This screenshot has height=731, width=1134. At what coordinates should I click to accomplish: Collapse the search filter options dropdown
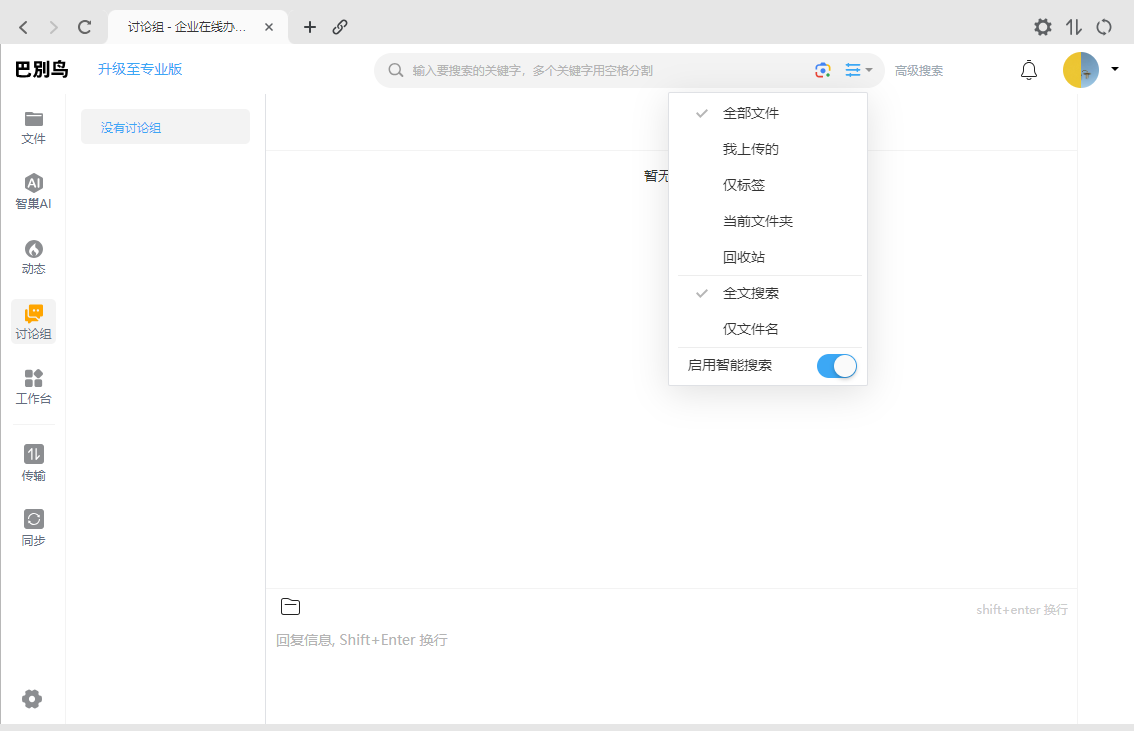point(858,70)
